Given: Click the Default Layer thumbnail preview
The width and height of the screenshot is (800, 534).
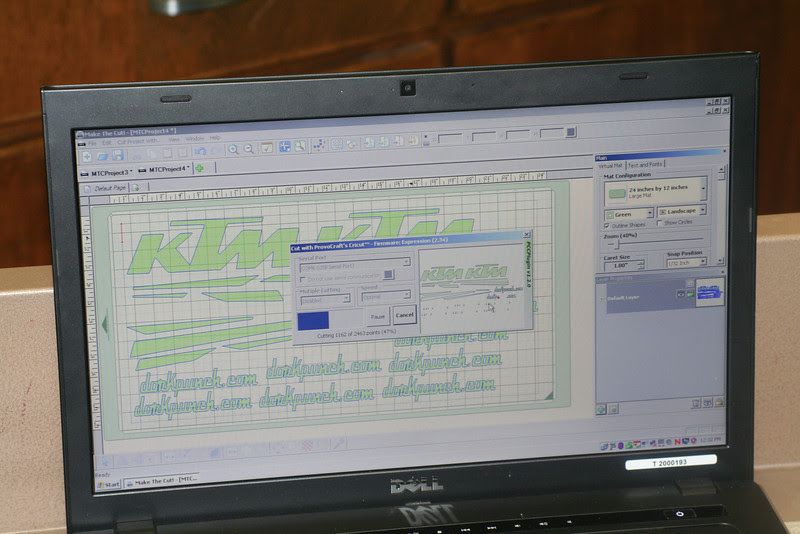Looking at the screenshot, I should click(x=710, y=292).
